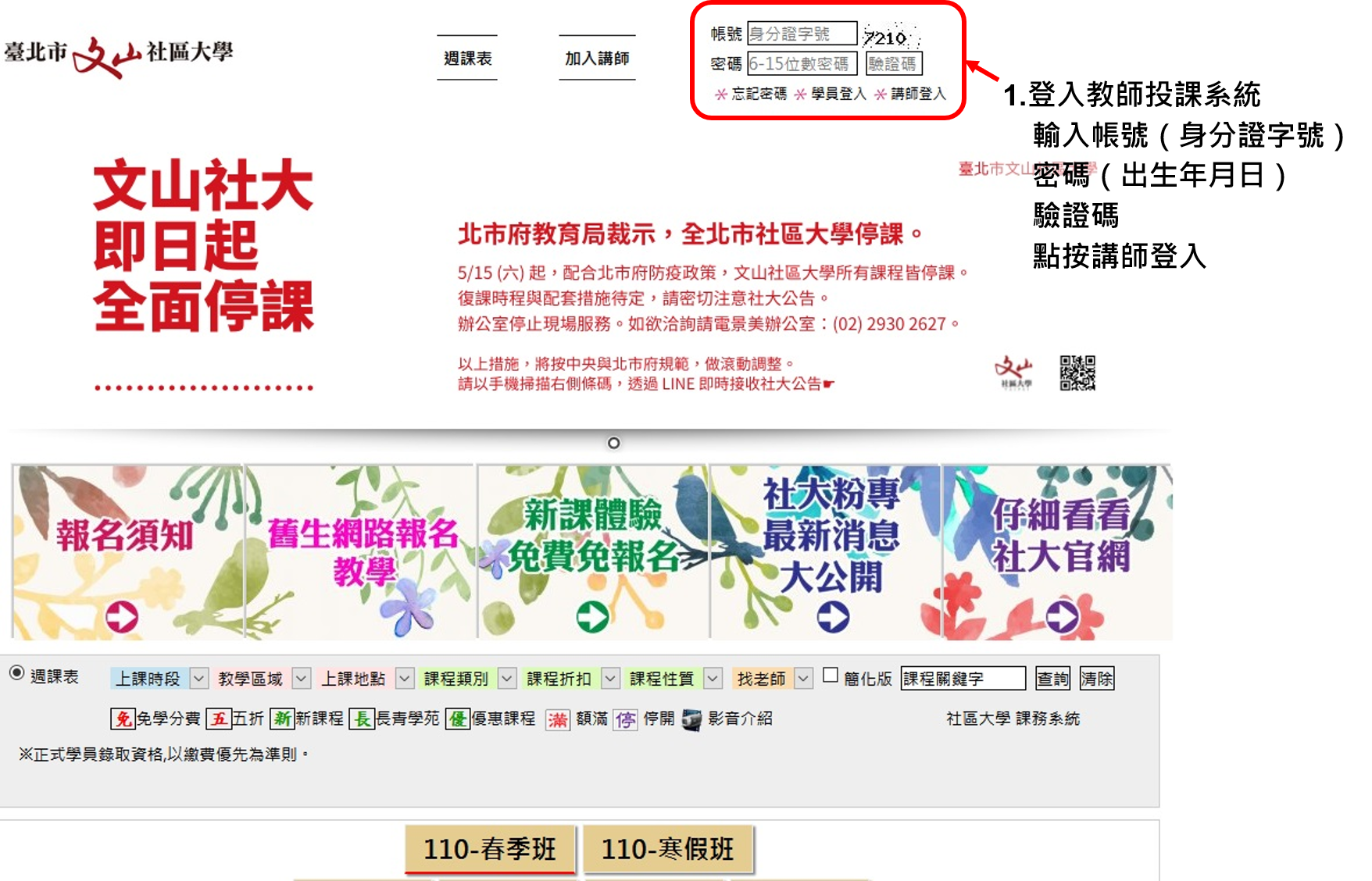Click the arrow icon on 報名須知 card
The width and height of the screenshot is (1372, 881).
pos(122,617)
